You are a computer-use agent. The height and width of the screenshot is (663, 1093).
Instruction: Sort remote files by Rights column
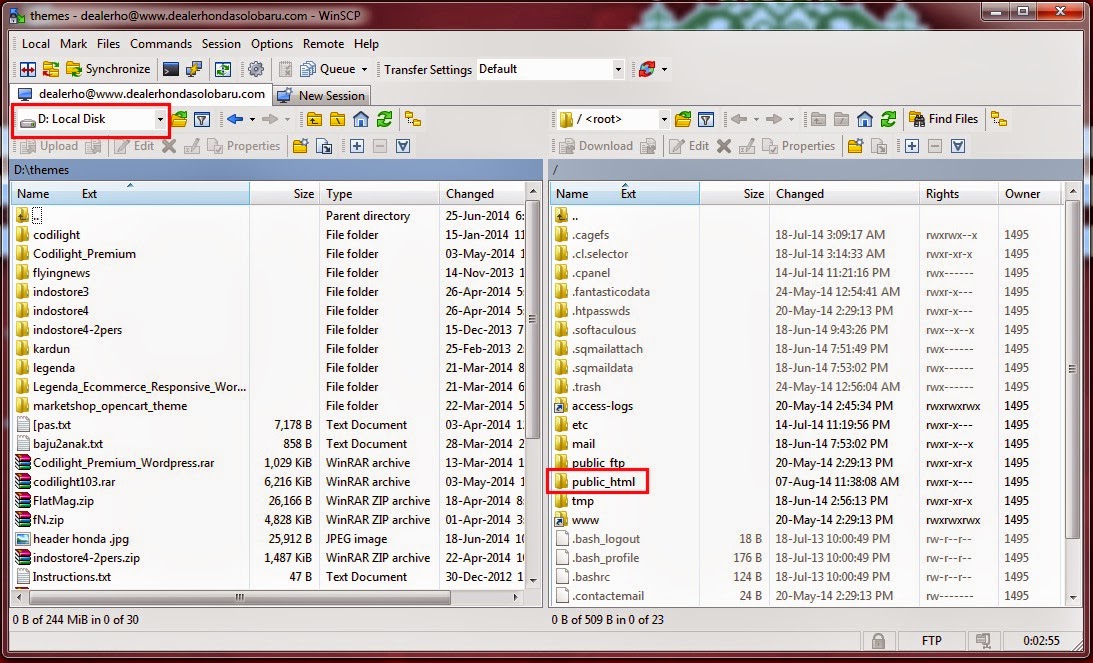point(958,194)
